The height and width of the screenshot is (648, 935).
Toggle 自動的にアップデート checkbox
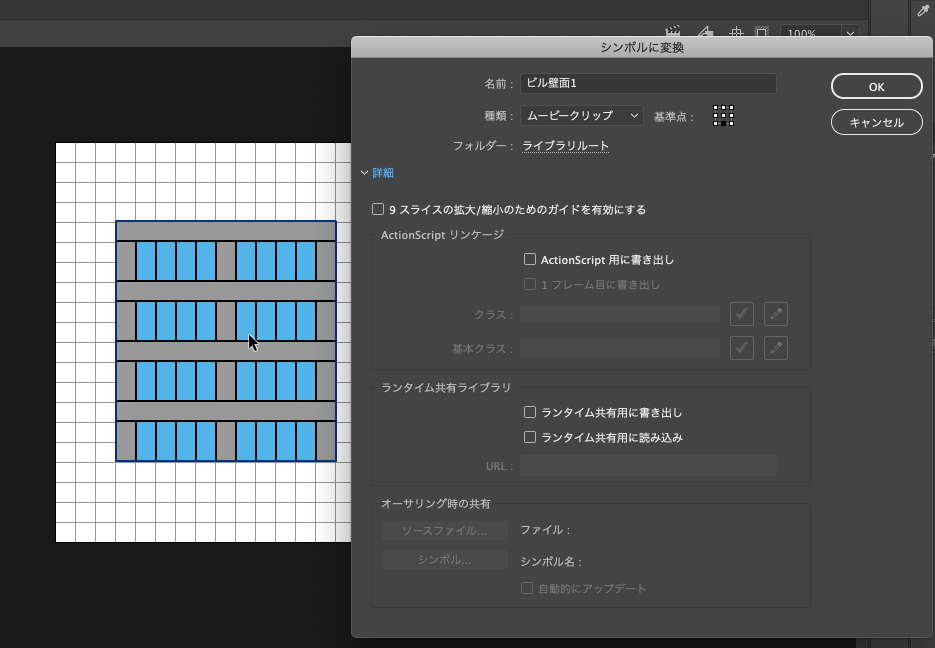pyautogui.click(x=527, y=588)
